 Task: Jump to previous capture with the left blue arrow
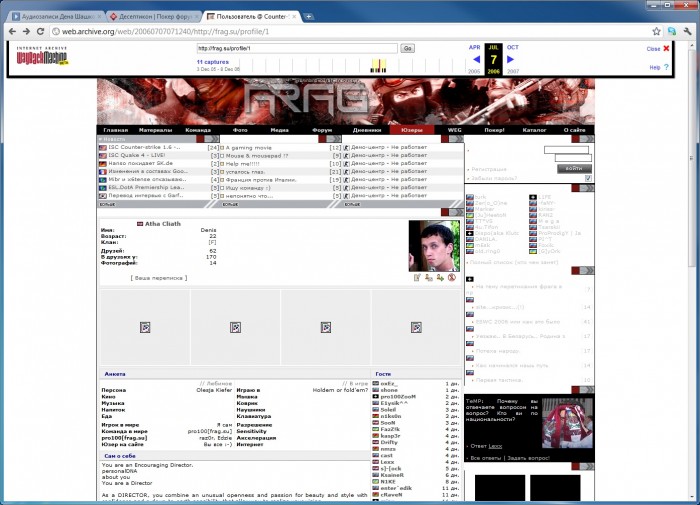(x=476, y=59)
